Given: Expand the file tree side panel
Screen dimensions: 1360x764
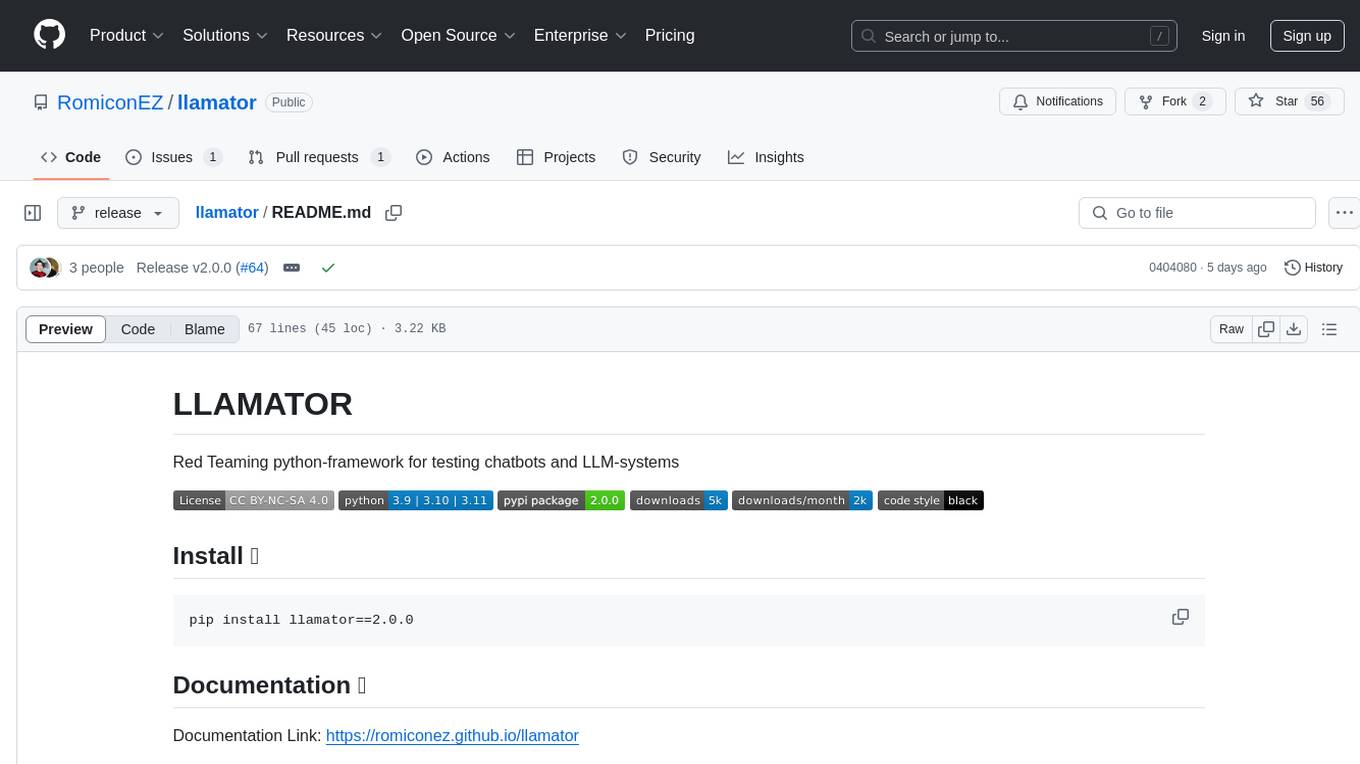Looking at the screenshot, I should pyautogui.click(x=33, y=213).
